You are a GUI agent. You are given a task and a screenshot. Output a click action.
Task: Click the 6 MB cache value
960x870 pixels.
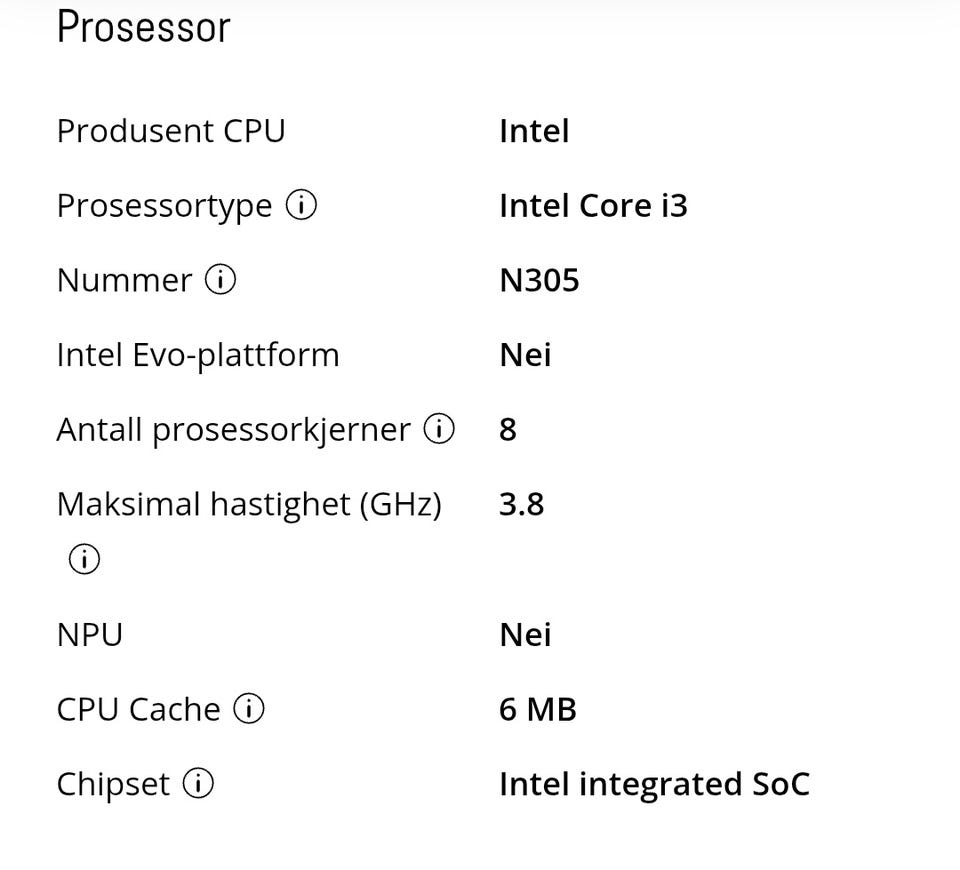point(538,710)
